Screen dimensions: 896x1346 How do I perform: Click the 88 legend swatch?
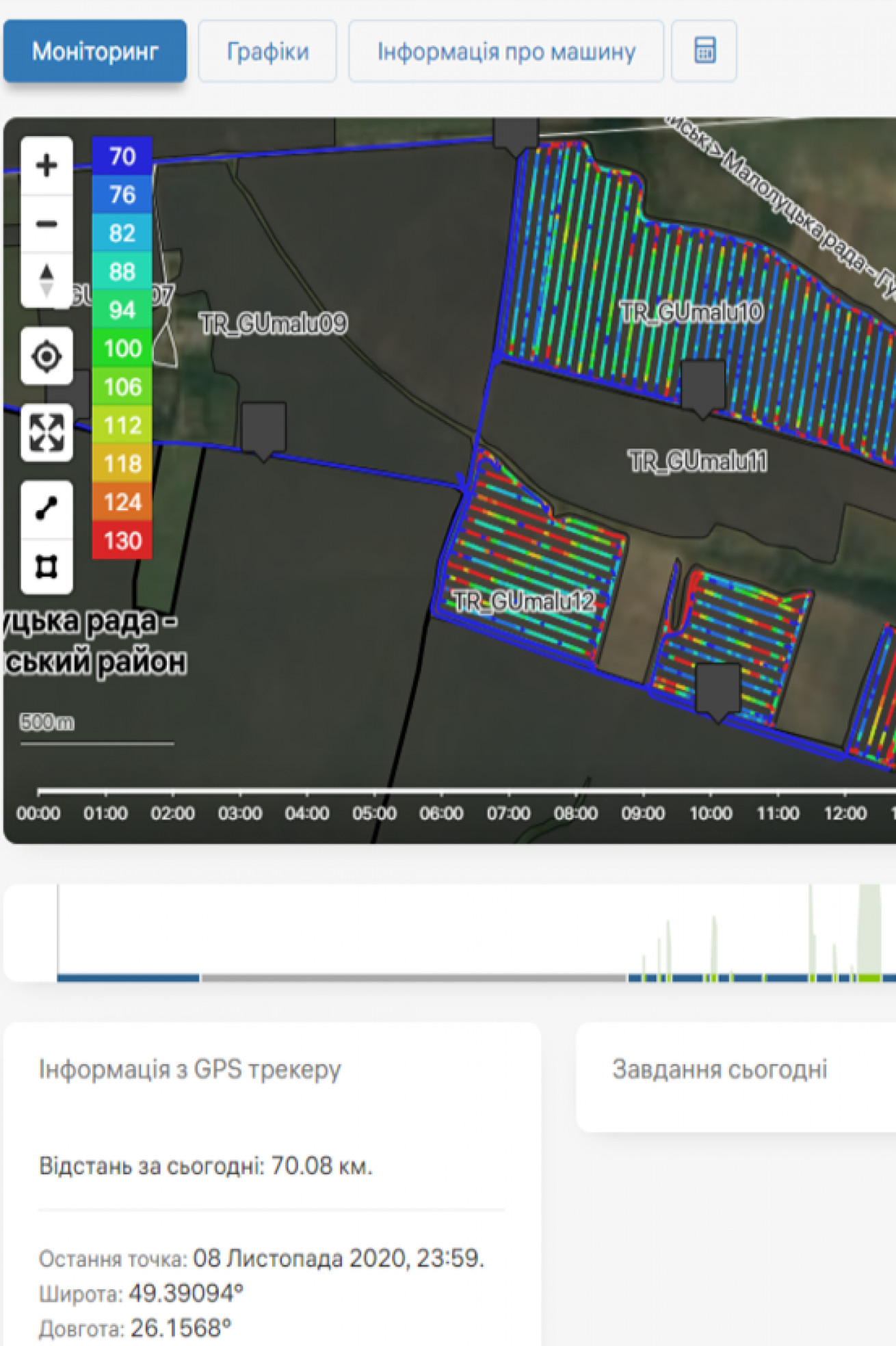coord(122,272)
